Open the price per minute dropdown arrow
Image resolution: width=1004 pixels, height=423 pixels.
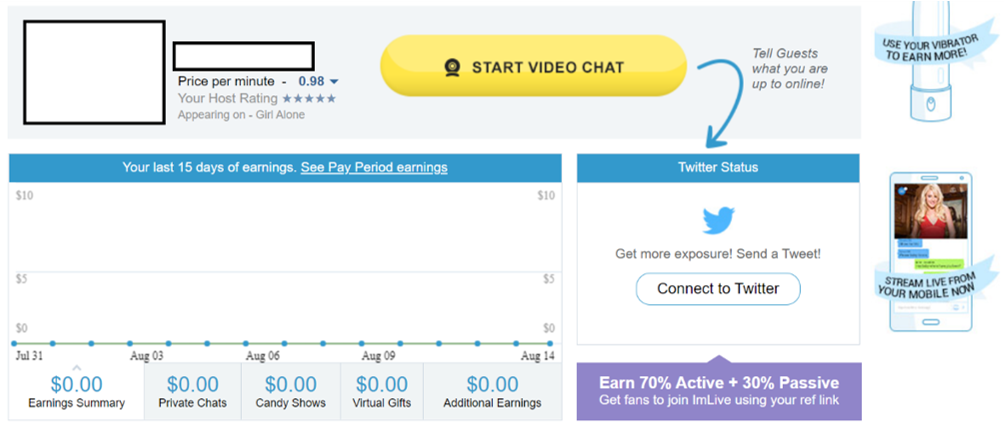(334, 82)
